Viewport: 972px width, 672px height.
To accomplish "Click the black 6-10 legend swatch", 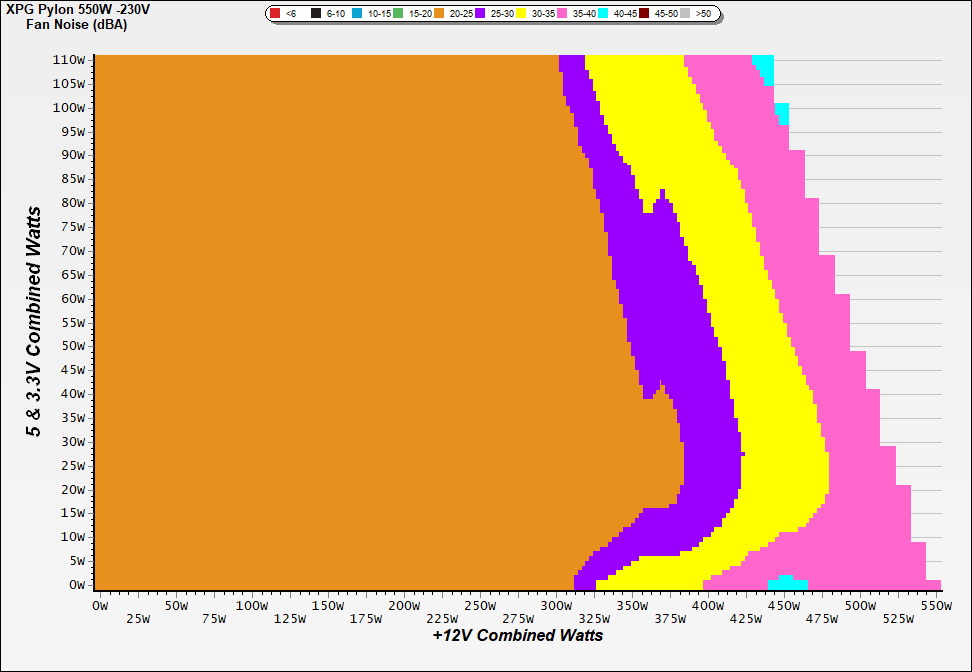I will tap(316, 14).
